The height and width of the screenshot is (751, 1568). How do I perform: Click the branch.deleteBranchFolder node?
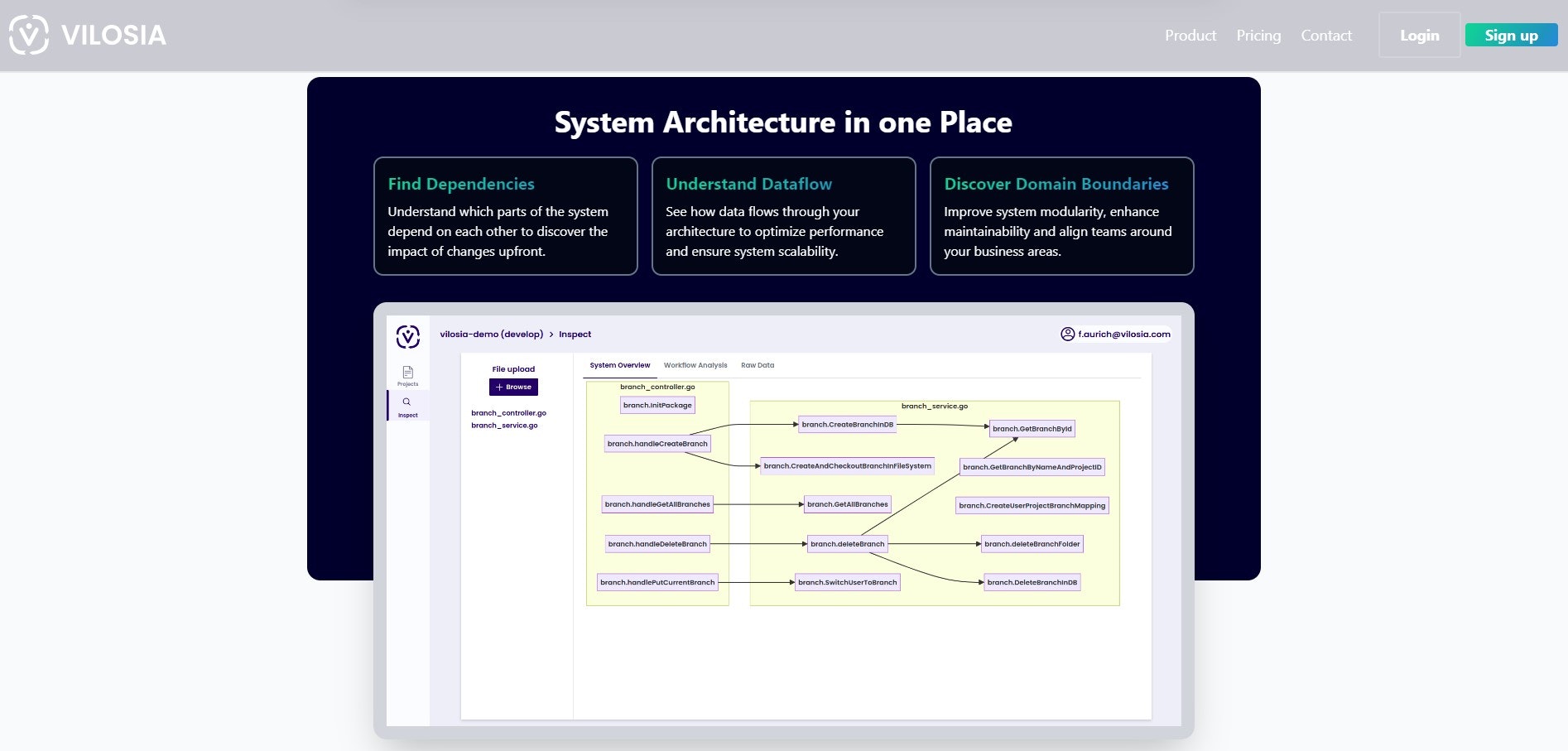(x=1032, y=544)
